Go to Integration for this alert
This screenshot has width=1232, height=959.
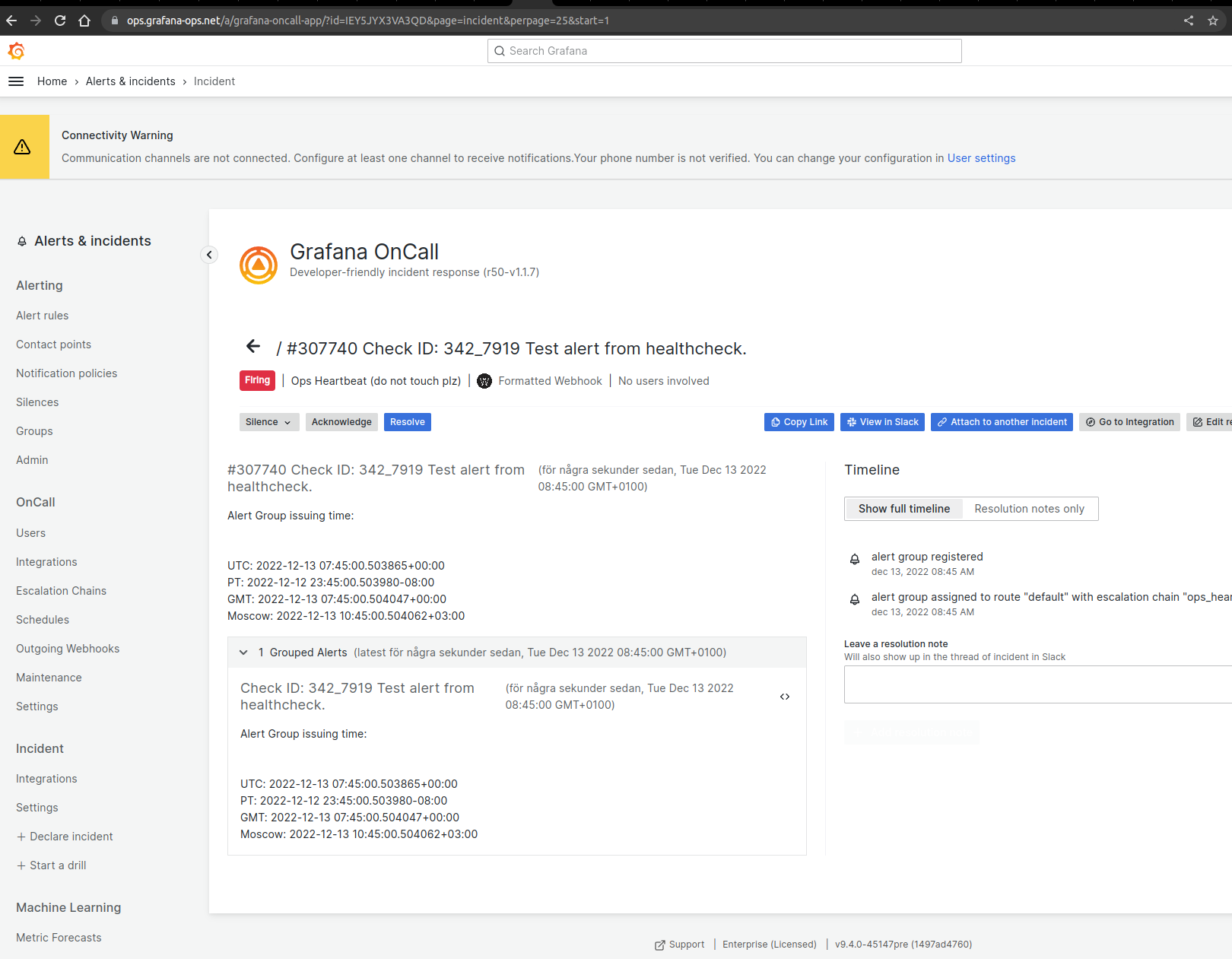pos(1129,421)
